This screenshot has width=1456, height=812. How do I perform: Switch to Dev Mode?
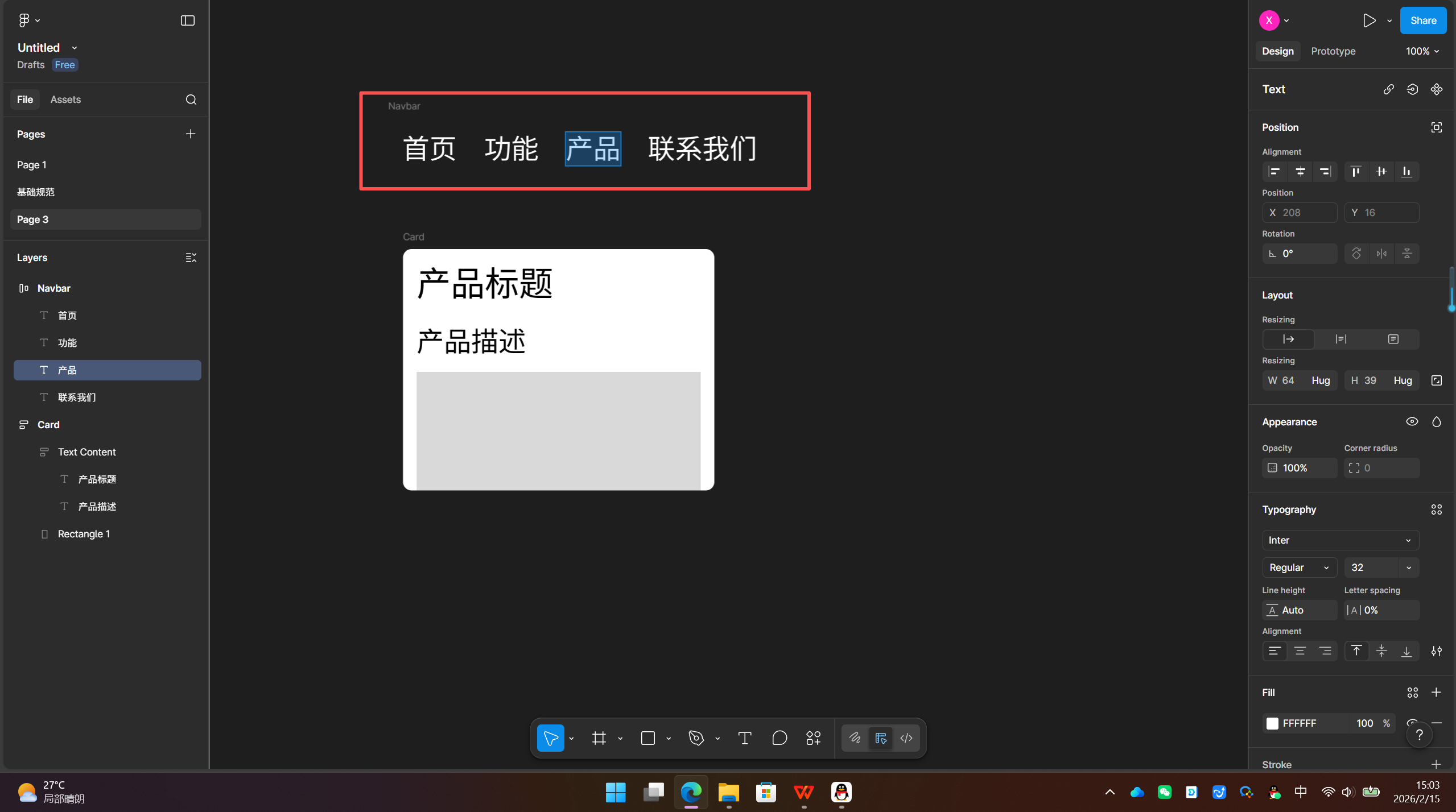tap(906, 738)
